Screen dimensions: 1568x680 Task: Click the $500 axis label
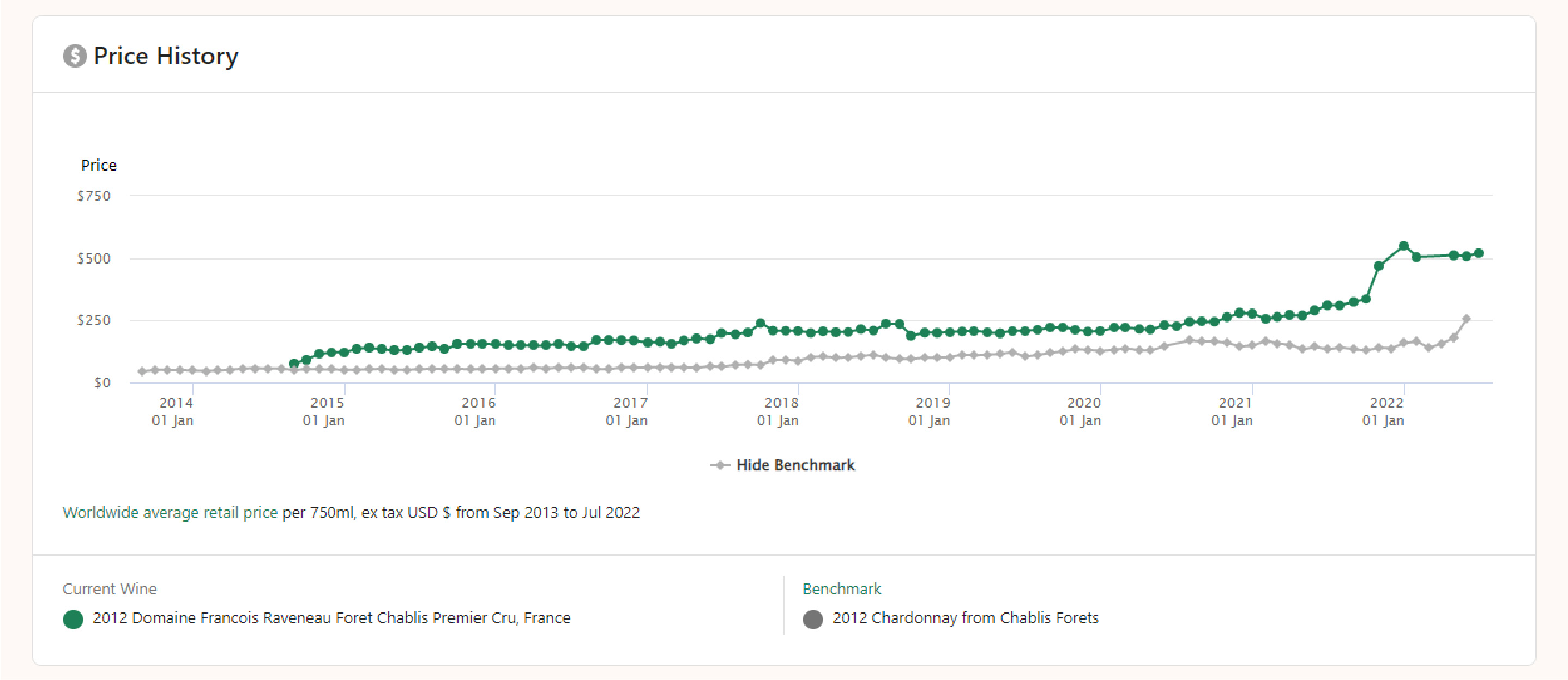click(x=94, y=258)
